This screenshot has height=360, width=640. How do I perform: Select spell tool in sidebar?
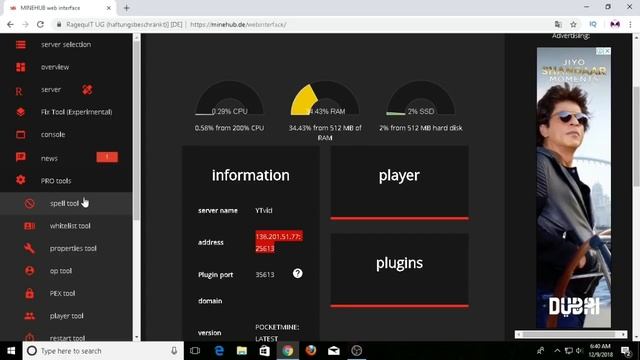coord(66,203)
